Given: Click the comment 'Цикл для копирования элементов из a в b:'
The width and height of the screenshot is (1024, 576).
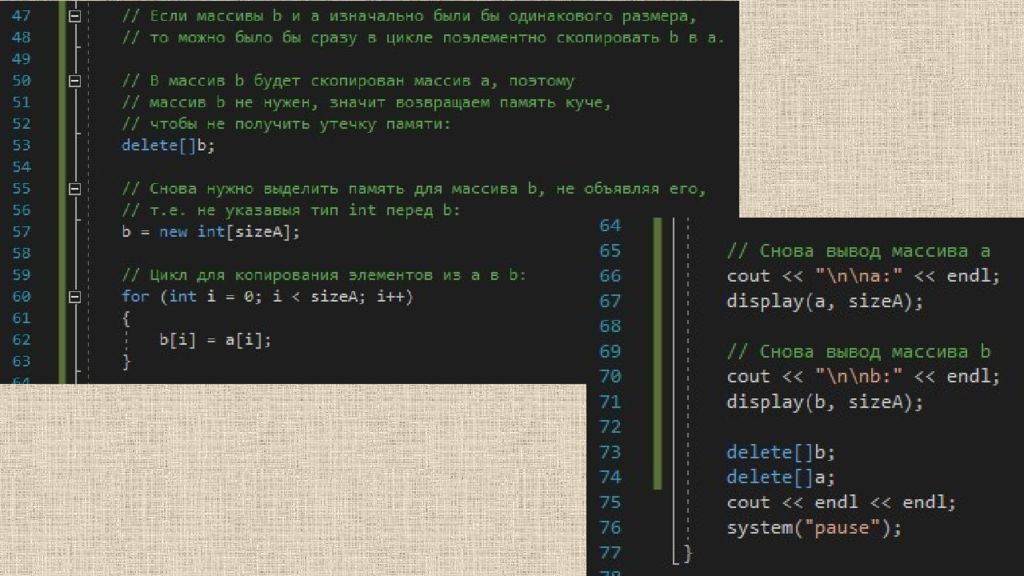Looking at the screenshot, I should pos(324,275).
